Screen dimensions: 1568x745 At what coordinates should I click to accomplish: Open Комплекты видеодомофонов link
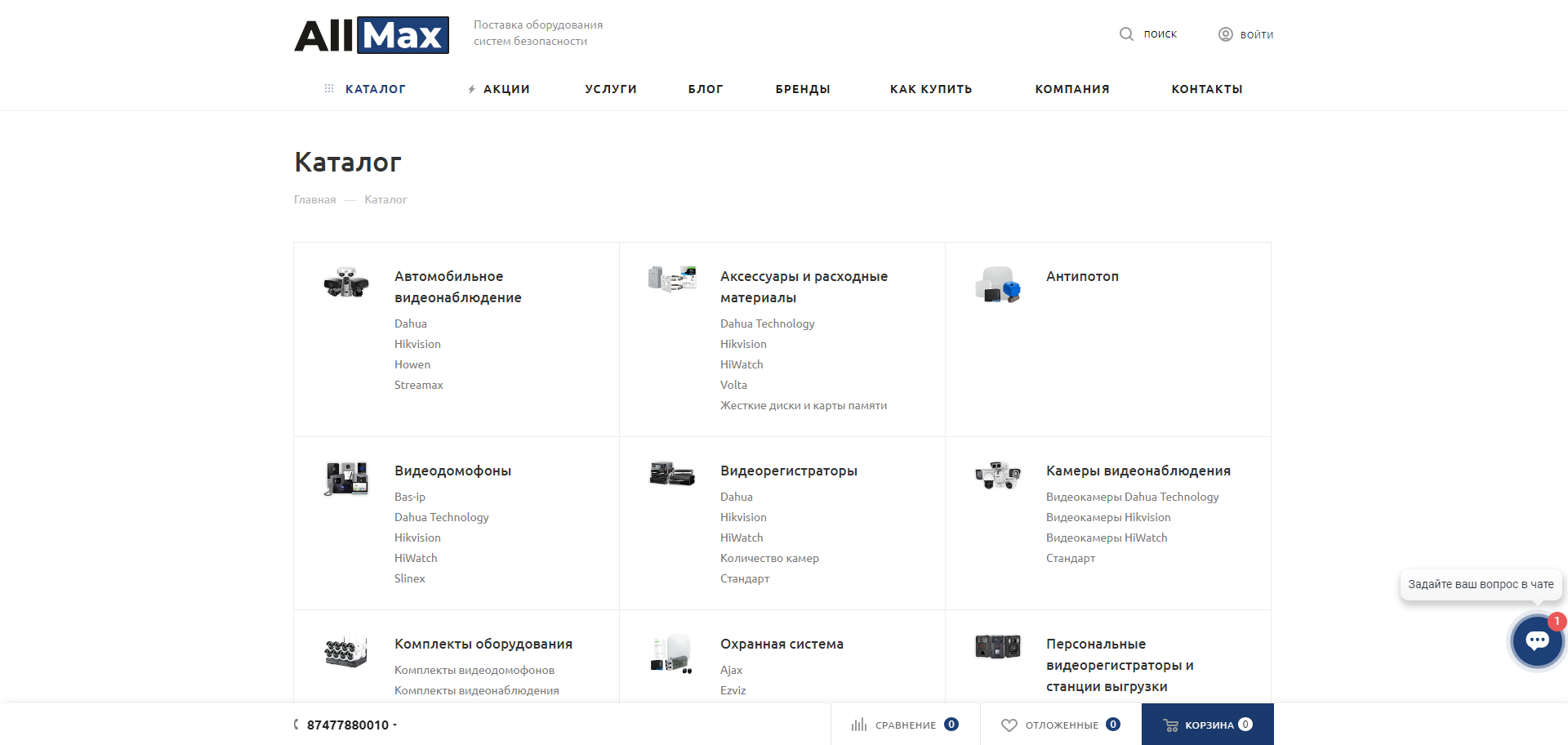(x=474, y=670)
